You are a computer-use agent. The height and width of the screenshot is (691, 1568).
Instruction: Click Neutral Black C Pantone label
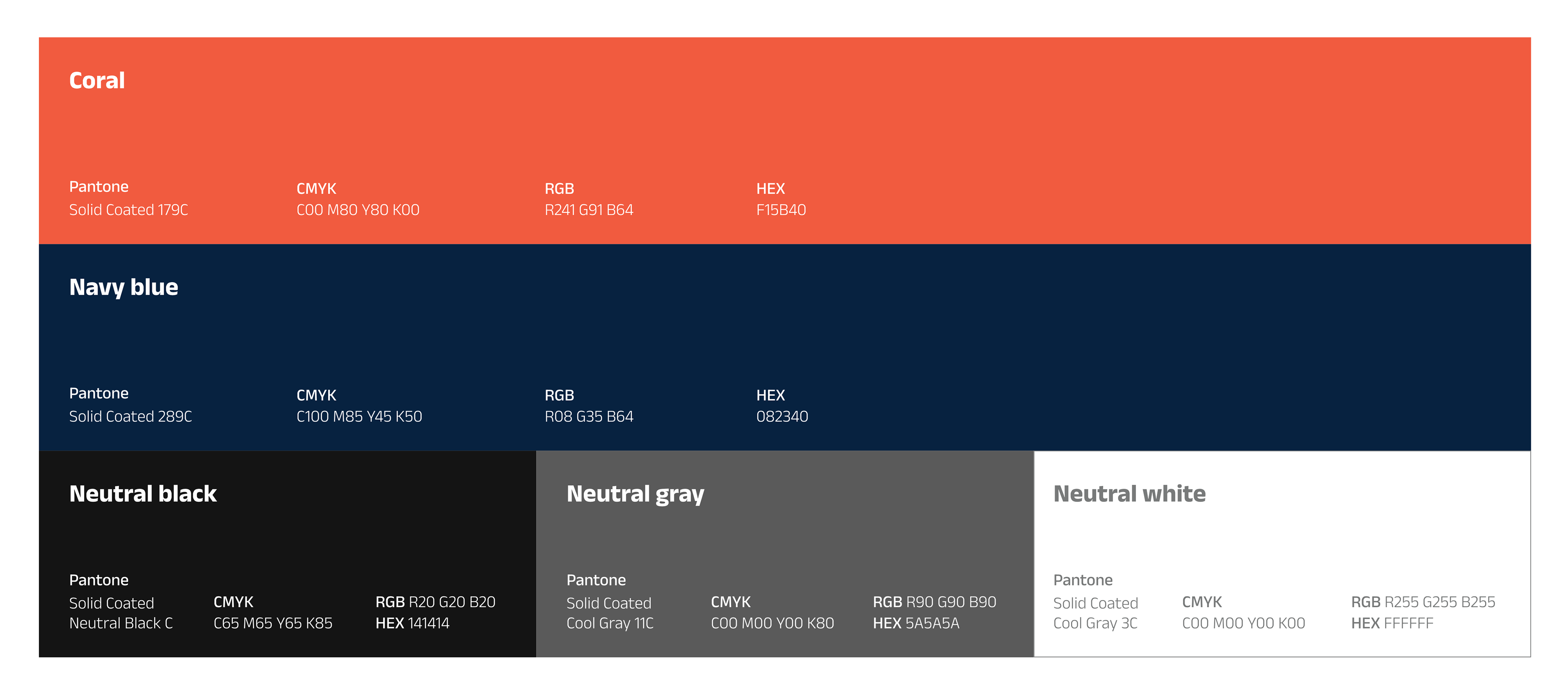(x=120, y=623)
